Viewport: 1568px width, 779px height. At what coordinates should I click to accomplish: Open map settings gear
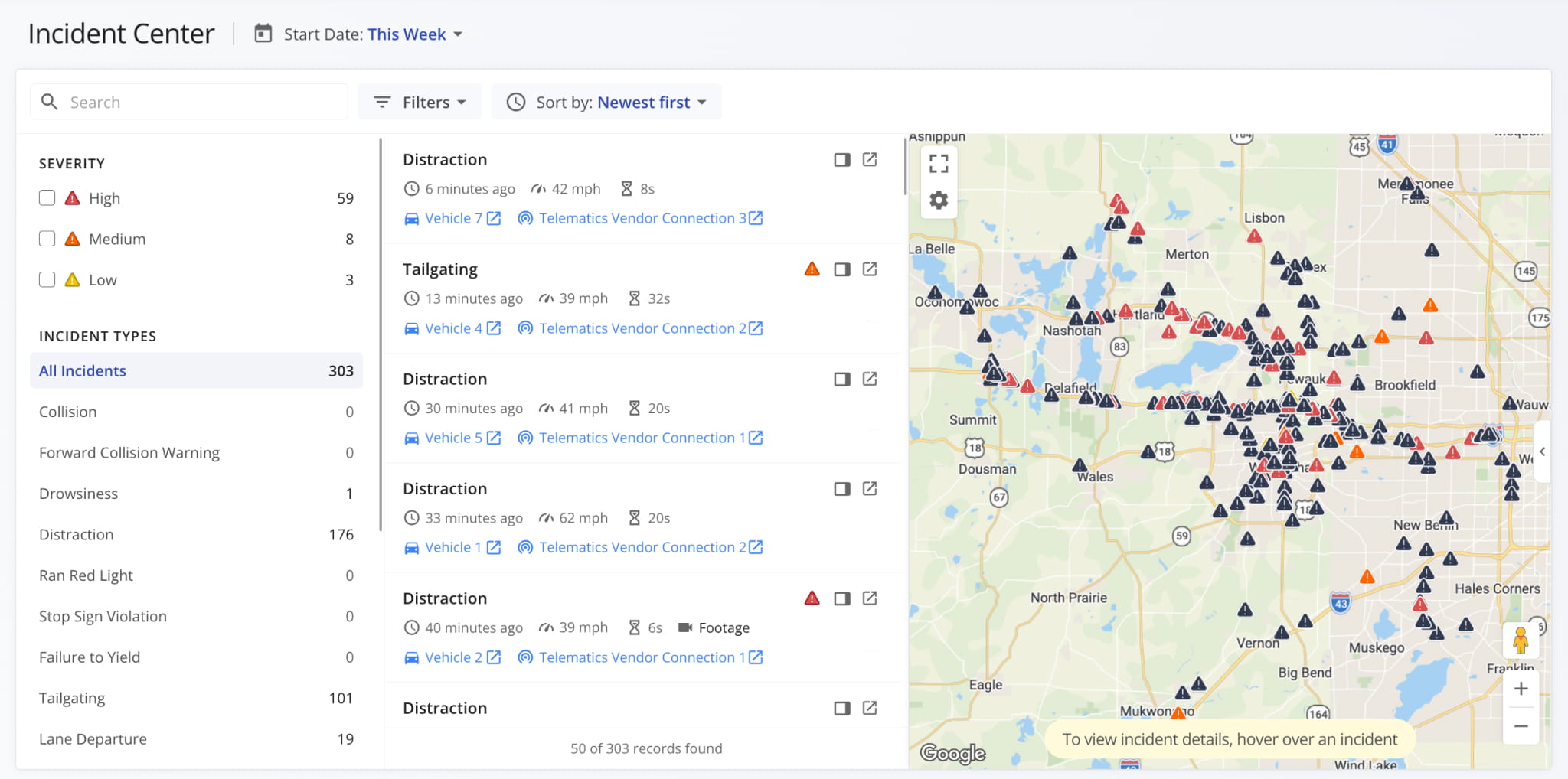[x=939, y=200]
